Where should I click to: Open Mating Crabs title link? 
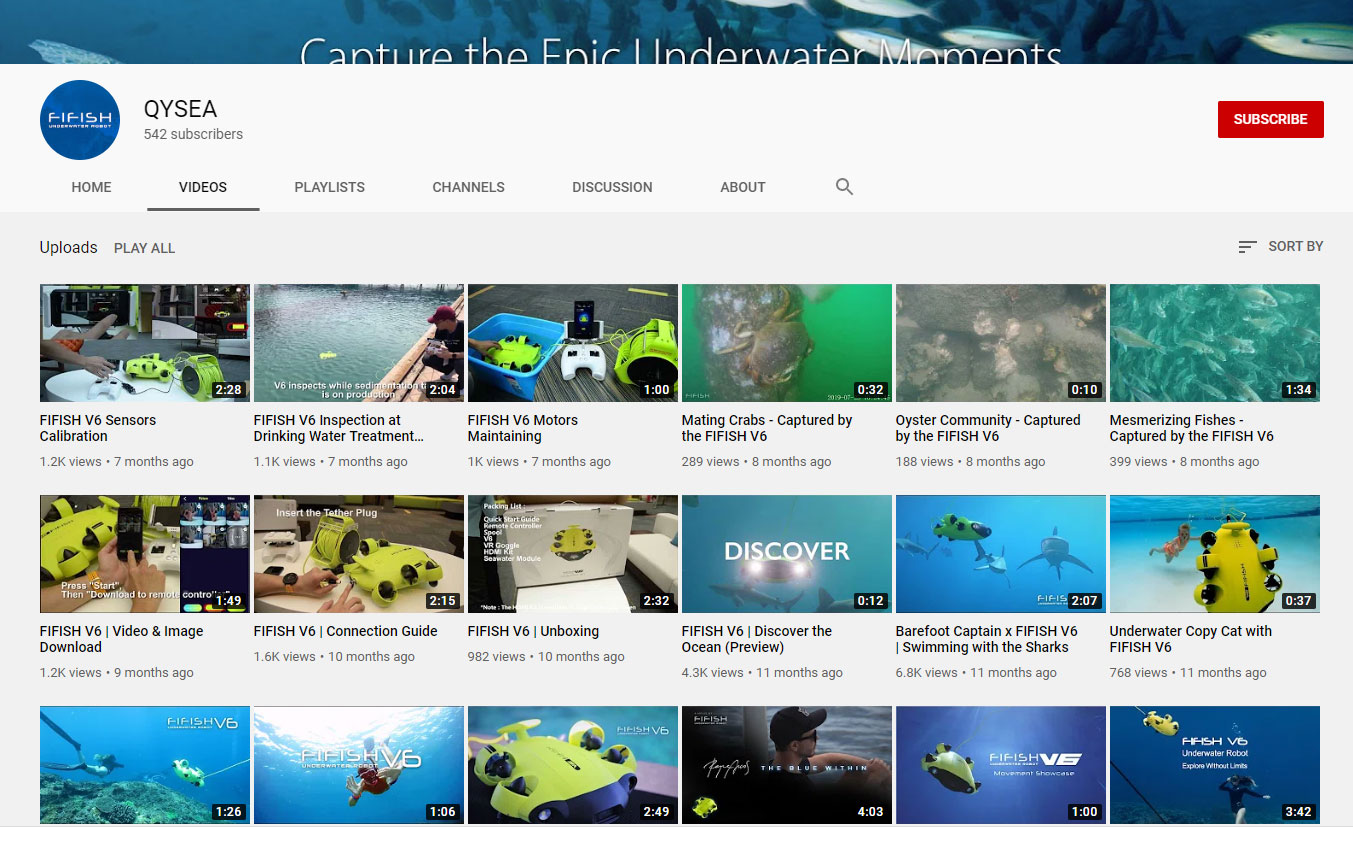point(767,428)
